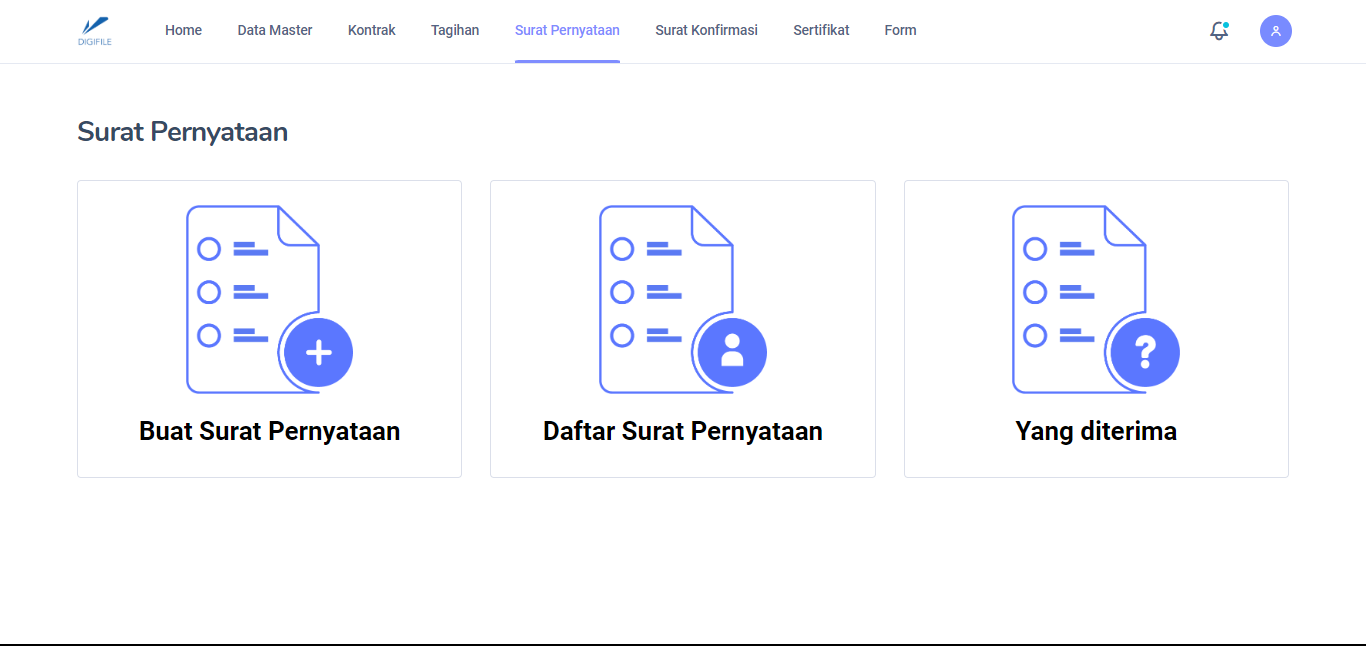Click the plus circle badge icon
The width and height of the screenshot is (1366, 646).
tap(318, 352)
